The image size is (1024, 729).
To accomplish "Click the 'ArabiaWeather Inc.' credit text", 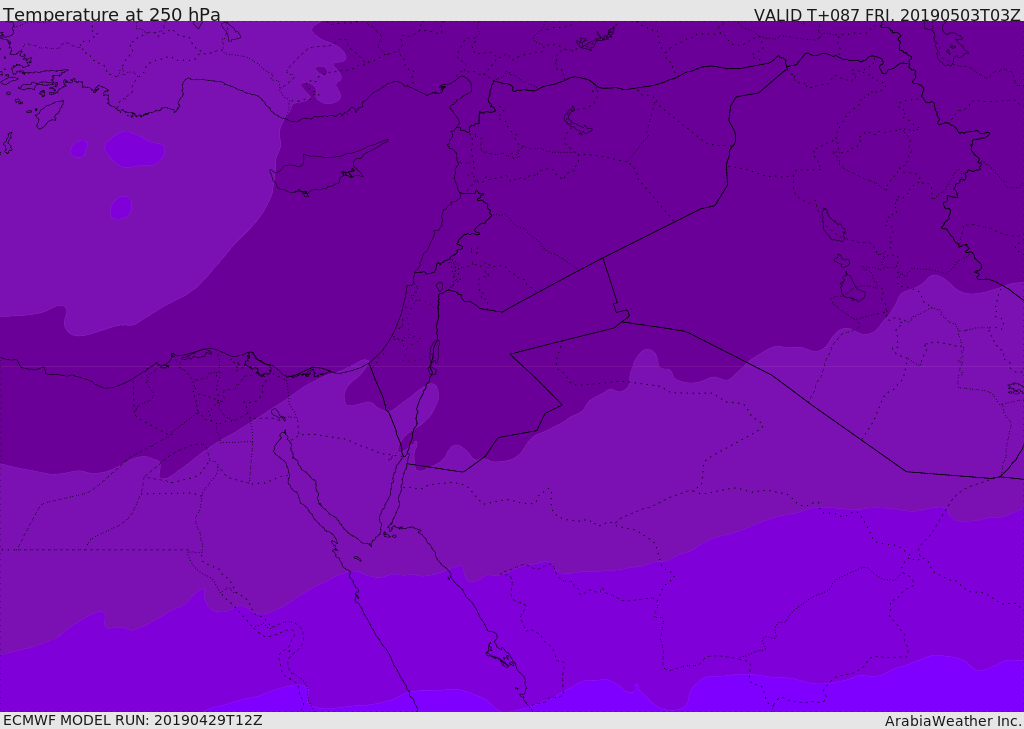I will point(954,721).
